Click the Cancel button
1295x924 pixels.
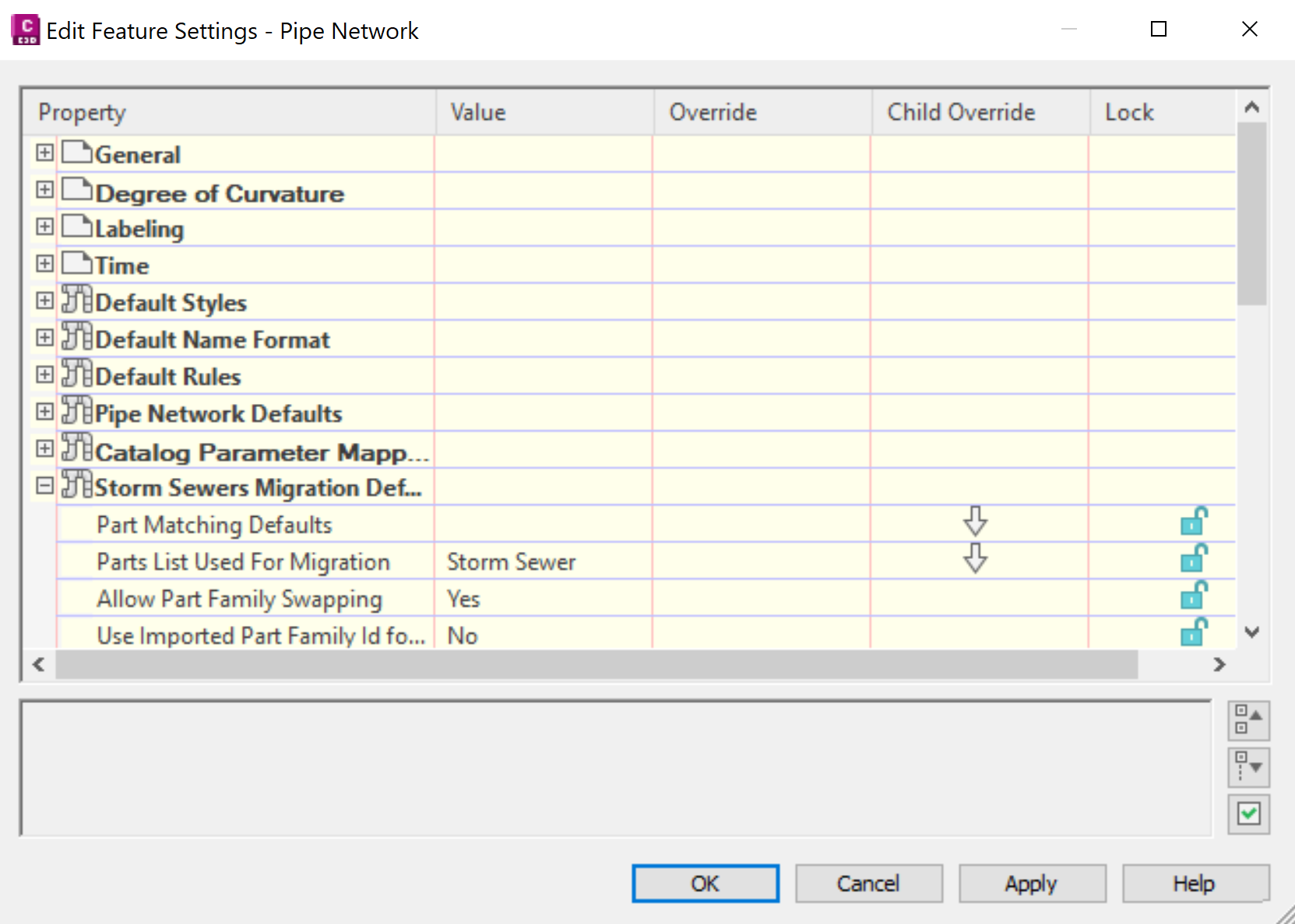(x=868, y=884)
